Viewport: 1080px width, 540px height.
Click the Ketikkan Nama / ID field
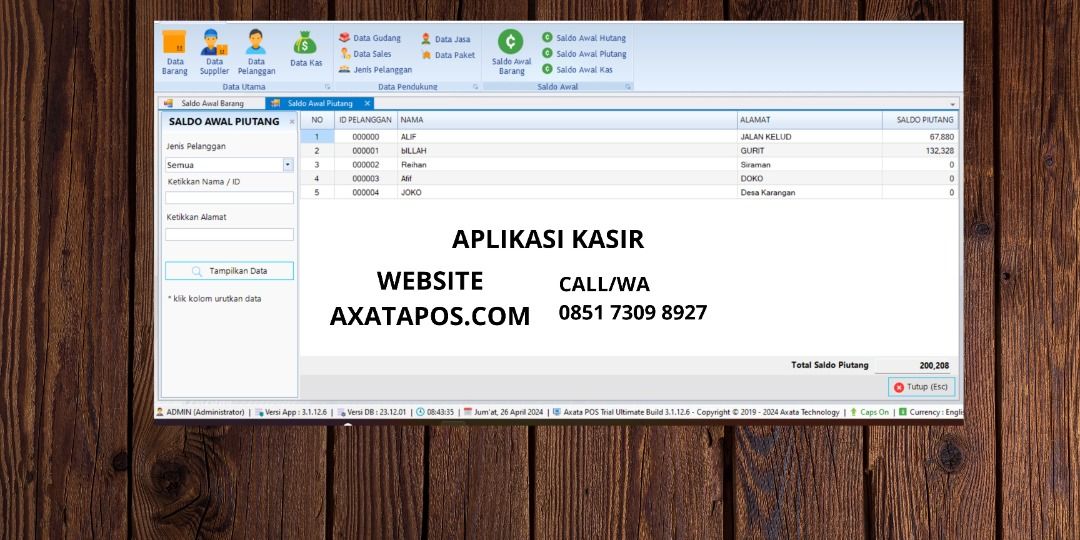click(229, 198)
